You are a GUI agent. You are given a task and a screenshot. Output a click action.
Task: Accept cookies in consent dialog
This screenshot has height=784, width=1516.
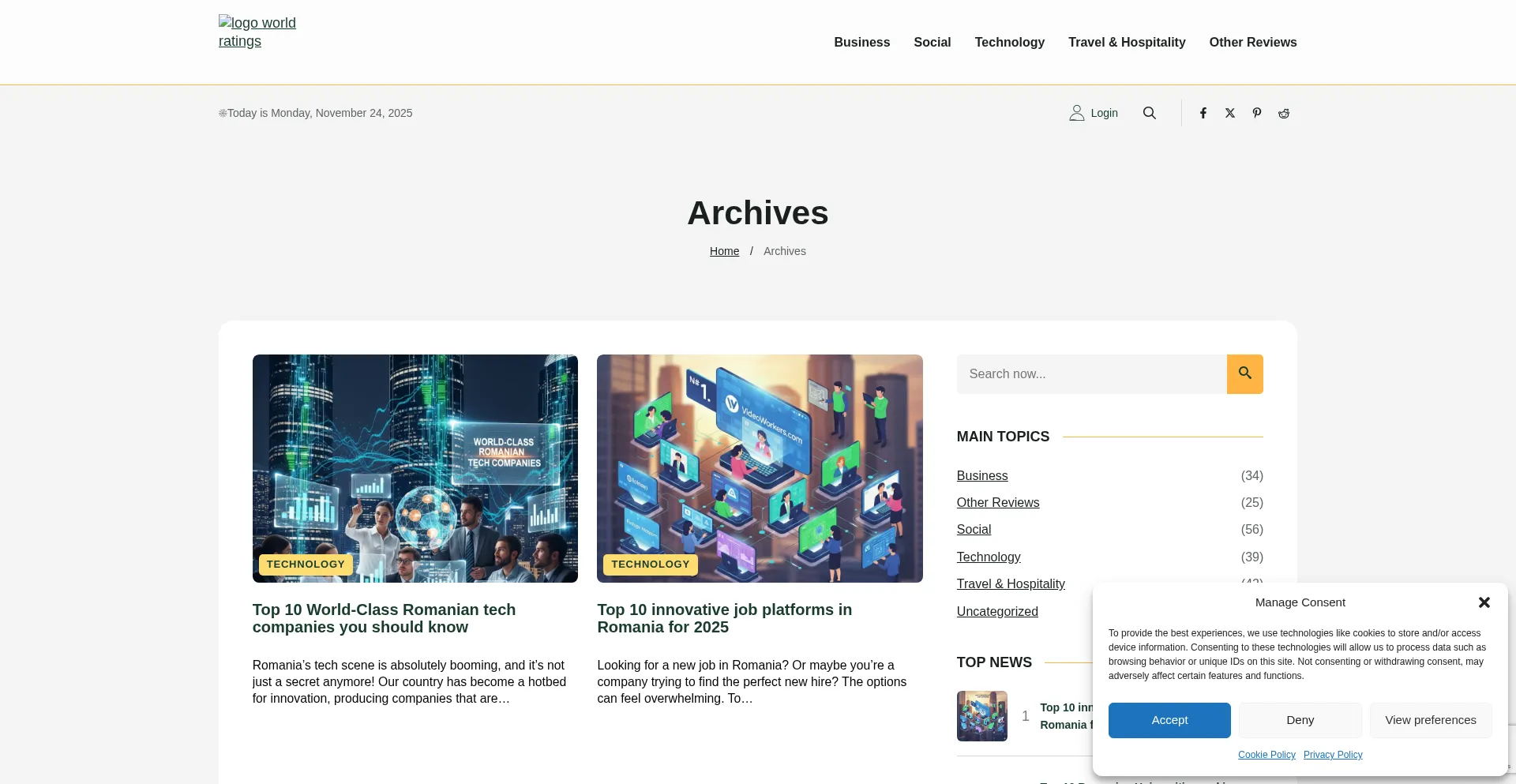pyautogui.click(x=1169, y=720)
